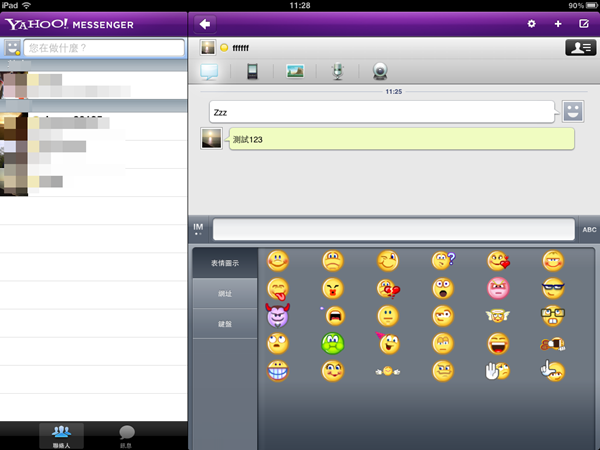Tap the status field 您在做什麼？
Screen dimensions: 600x450
104,48
